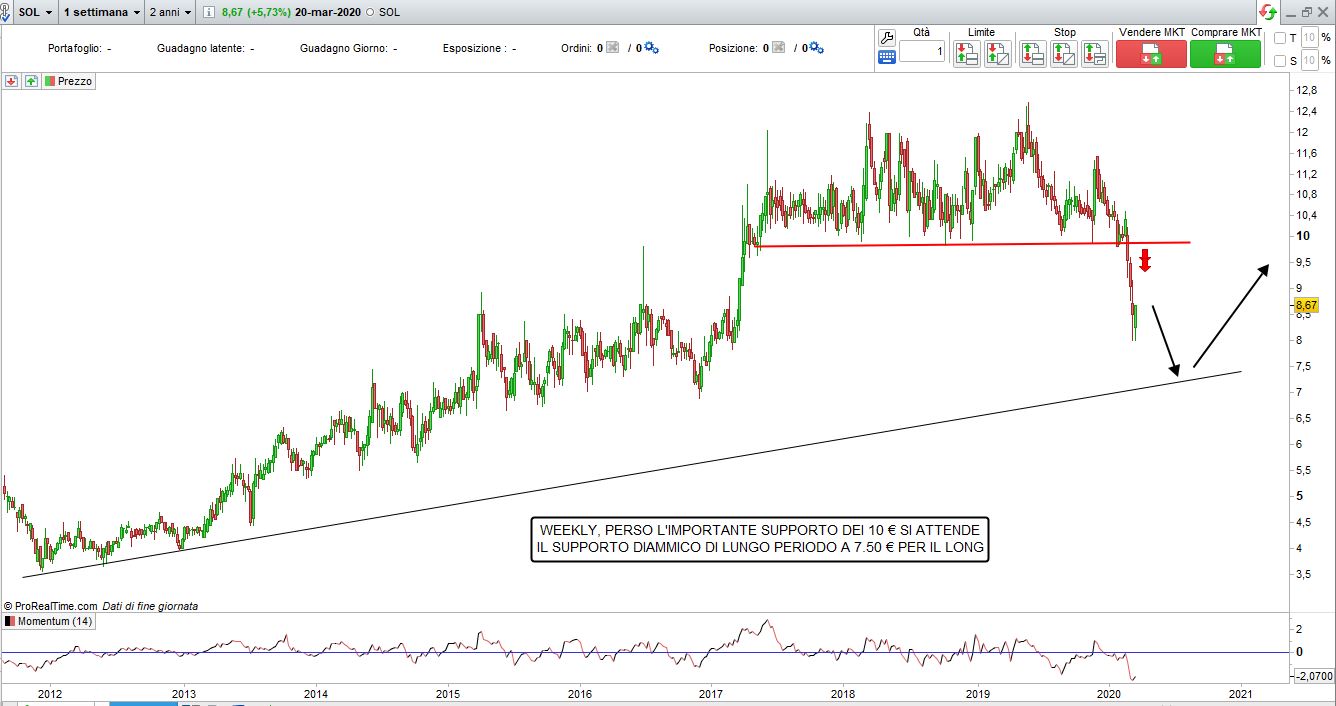
Task: Enable the S percentage checkbox
Action: pyautogui.click(x=1280, y=61)
